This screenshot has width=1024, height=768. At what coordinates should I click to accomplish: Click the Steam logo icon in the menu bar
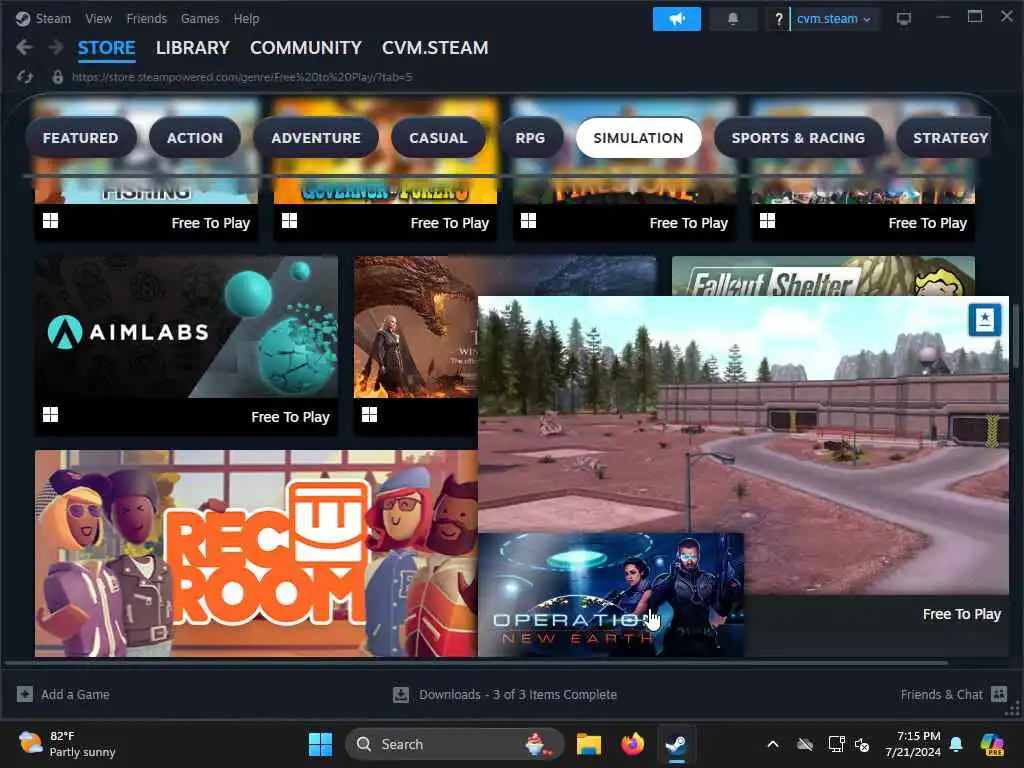23,18
